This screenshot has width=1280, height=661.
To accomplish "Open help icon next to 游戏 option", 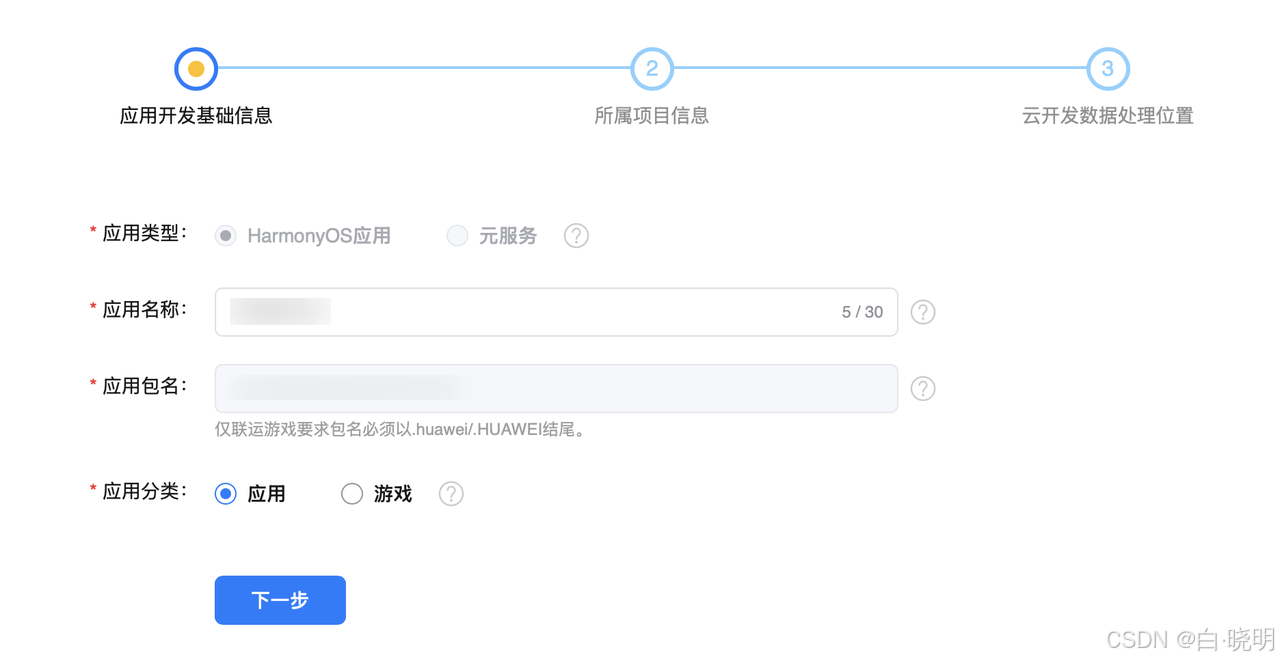I will pos(451,494).
